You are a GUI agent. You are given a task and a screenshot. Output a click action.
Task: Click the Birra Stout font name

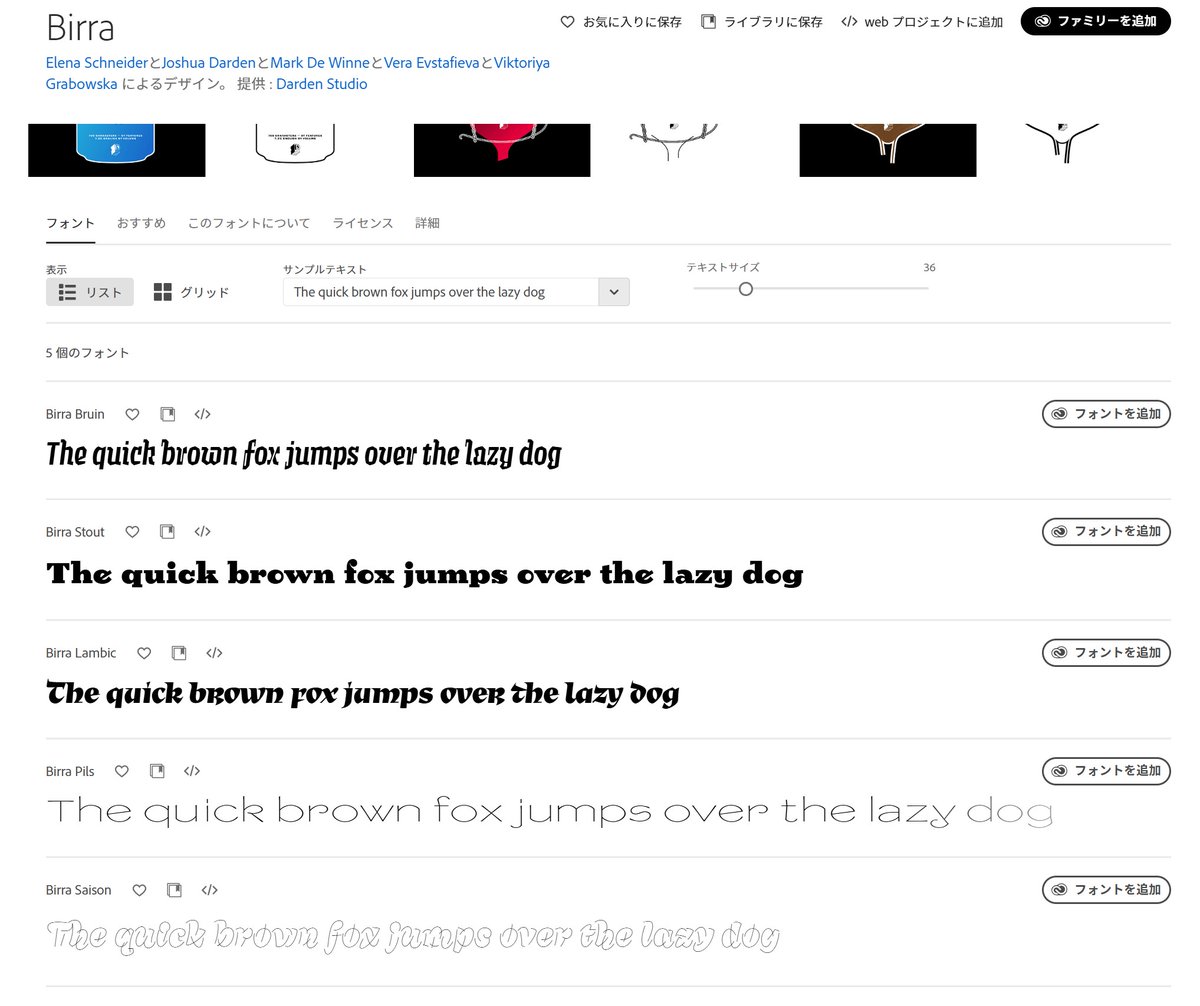point(75,532)
